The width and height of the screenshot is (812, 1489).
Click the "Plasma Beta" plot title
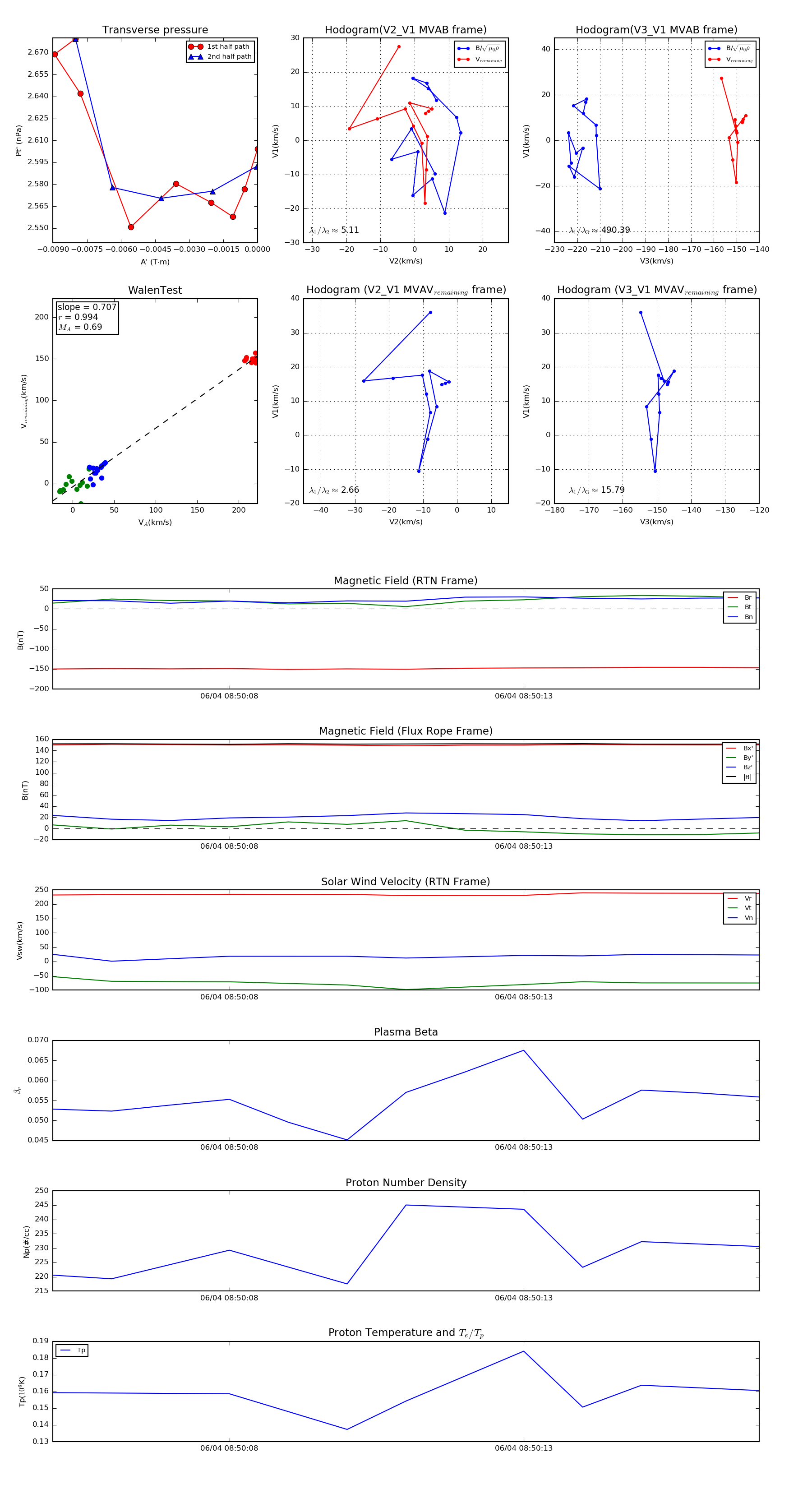point(406,1032)
